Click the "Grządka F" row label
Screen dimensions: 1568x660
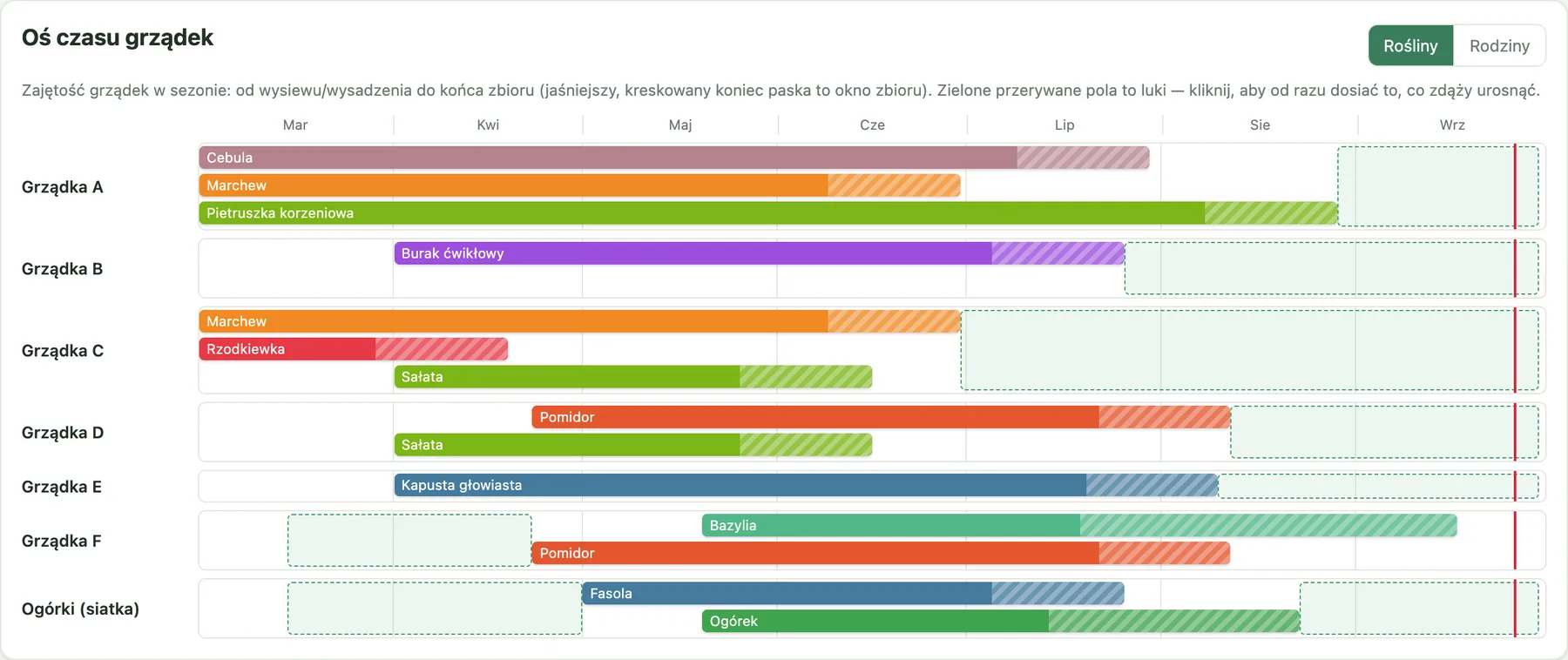[62, 541]
